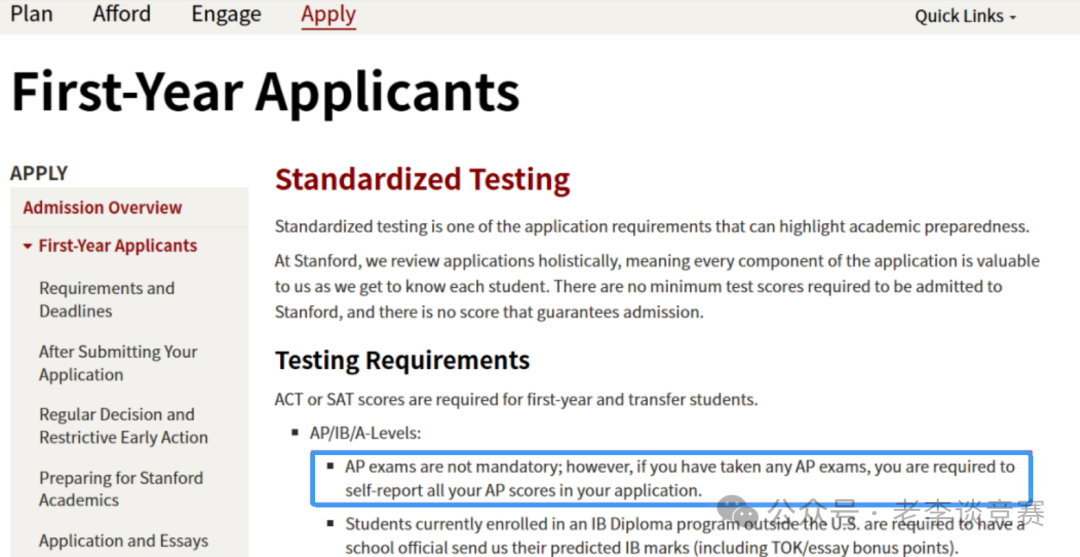The image size is (1080, 557).
Task: Click the highlighted AP exams bullet text
Action: (679, 478)
